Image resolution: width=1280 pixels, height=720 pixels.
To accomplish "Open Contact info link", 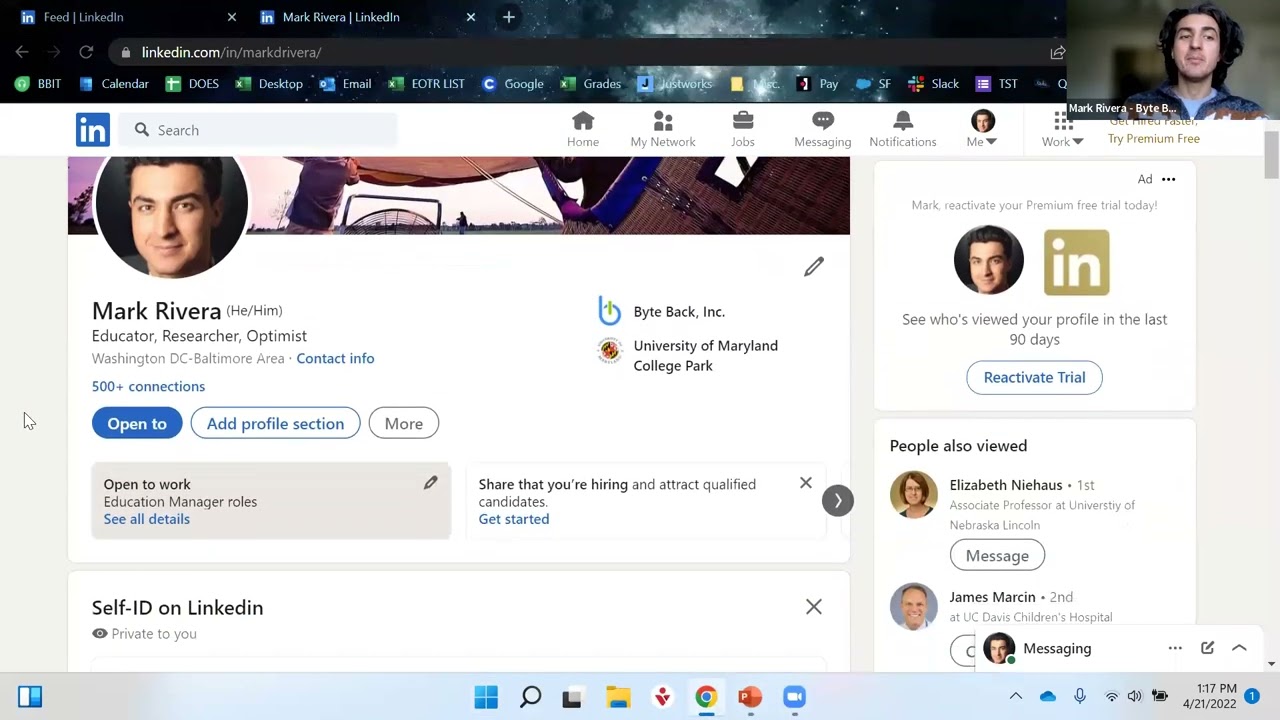I will point(335,358).
